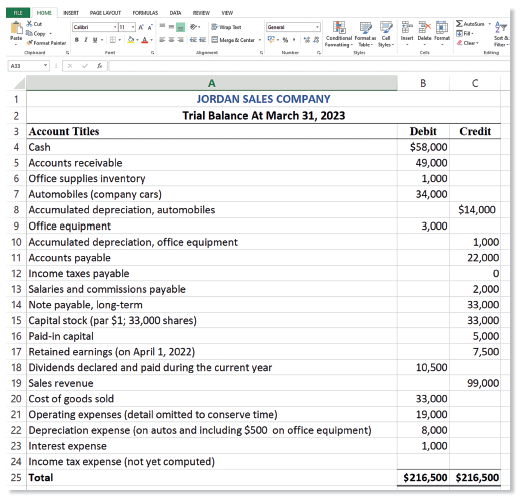Viewport: 524px width, 502px height.
Task: Toggle Bold formatting
Action: pyautogui.click(x=77, y=40)
